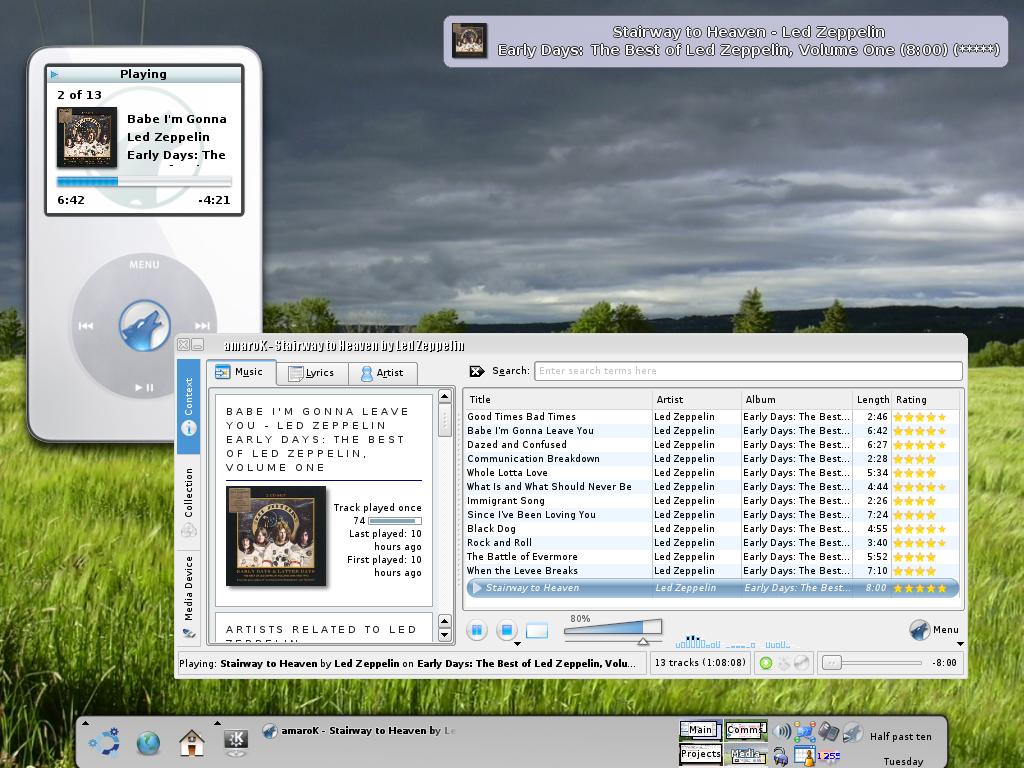Switch to the Projects virtual desktop
The width and height of the screenshot is (1024, 768).
pyautogui.click(x=701, y=754)
